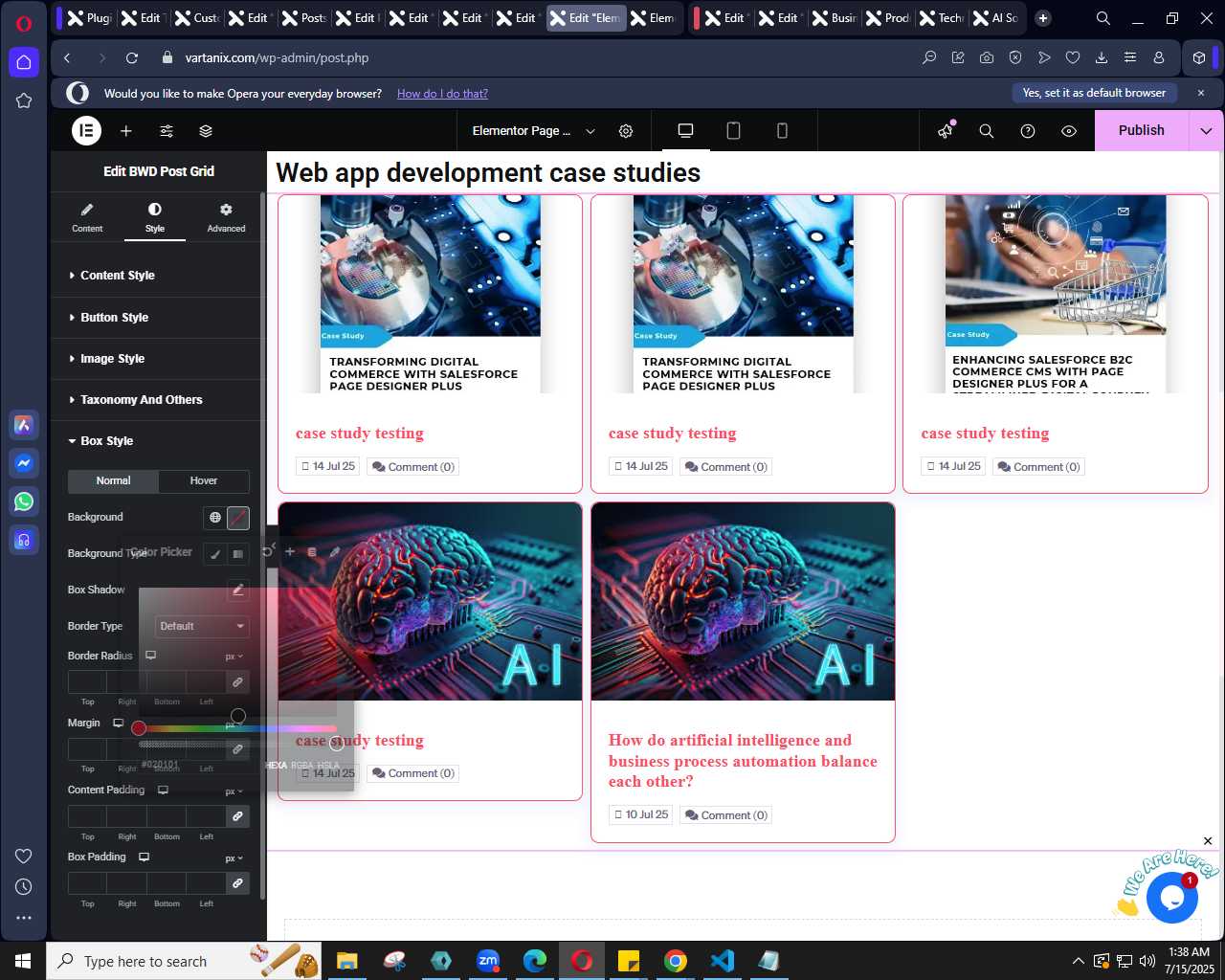Click the alpha transparency slider
The width and height of the screenshot is (1225, 980).
coord(237,744)
